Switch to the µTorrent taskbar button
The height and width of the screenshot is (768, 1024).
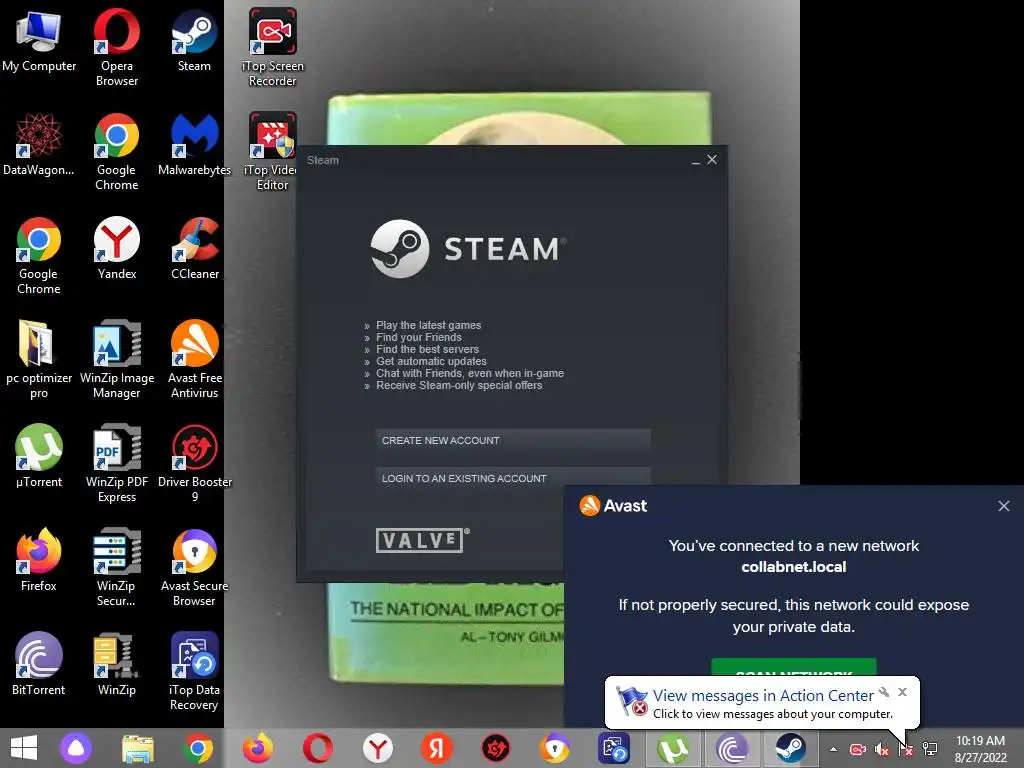pos(673,748)
